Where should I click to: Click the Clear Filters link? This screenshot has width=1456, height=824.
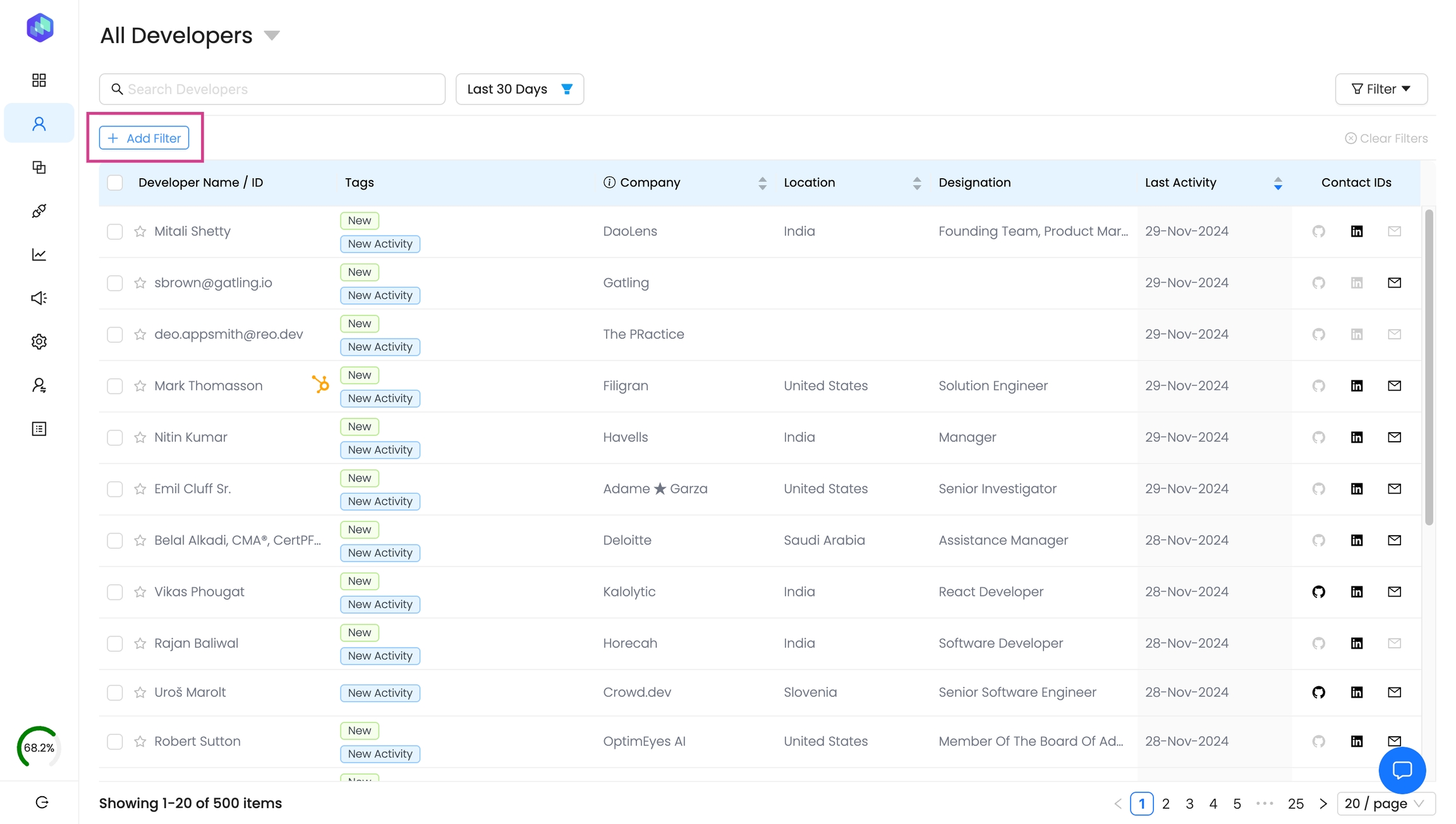point(1386,138)
